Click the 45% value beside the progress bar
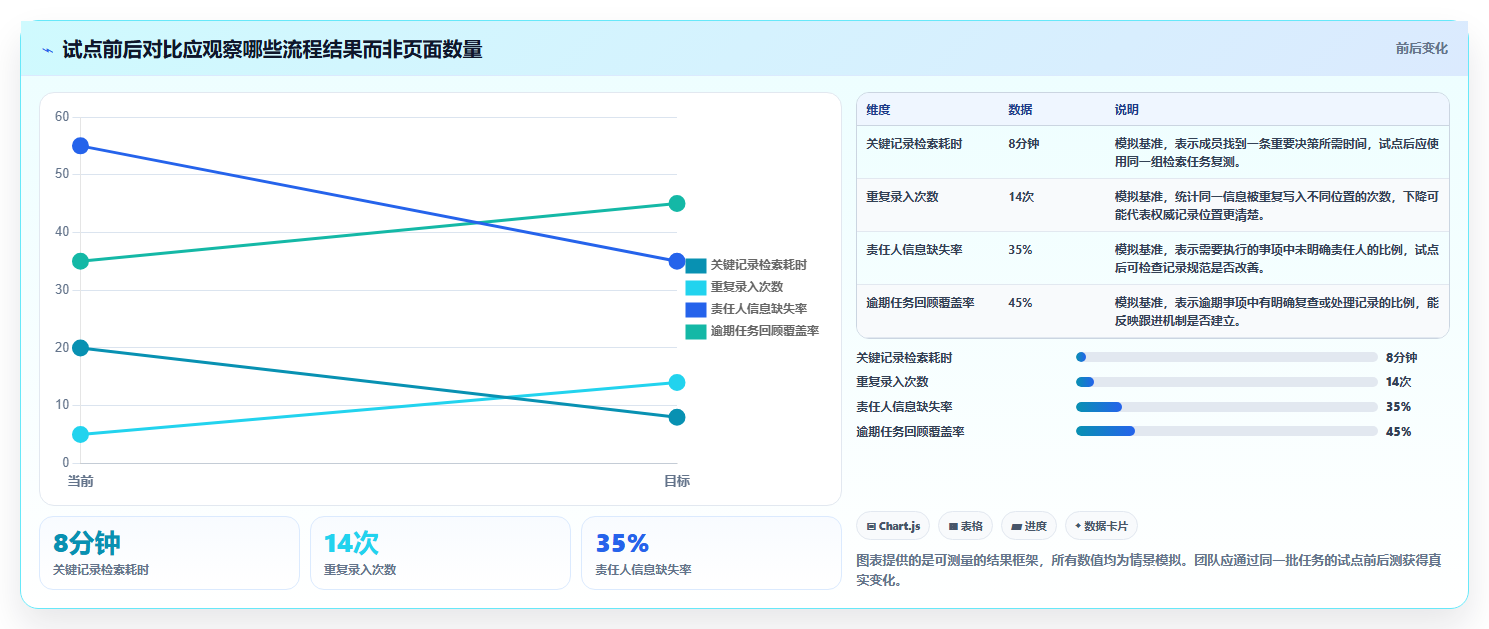 pyautogui.click(x=1398, y=432)
